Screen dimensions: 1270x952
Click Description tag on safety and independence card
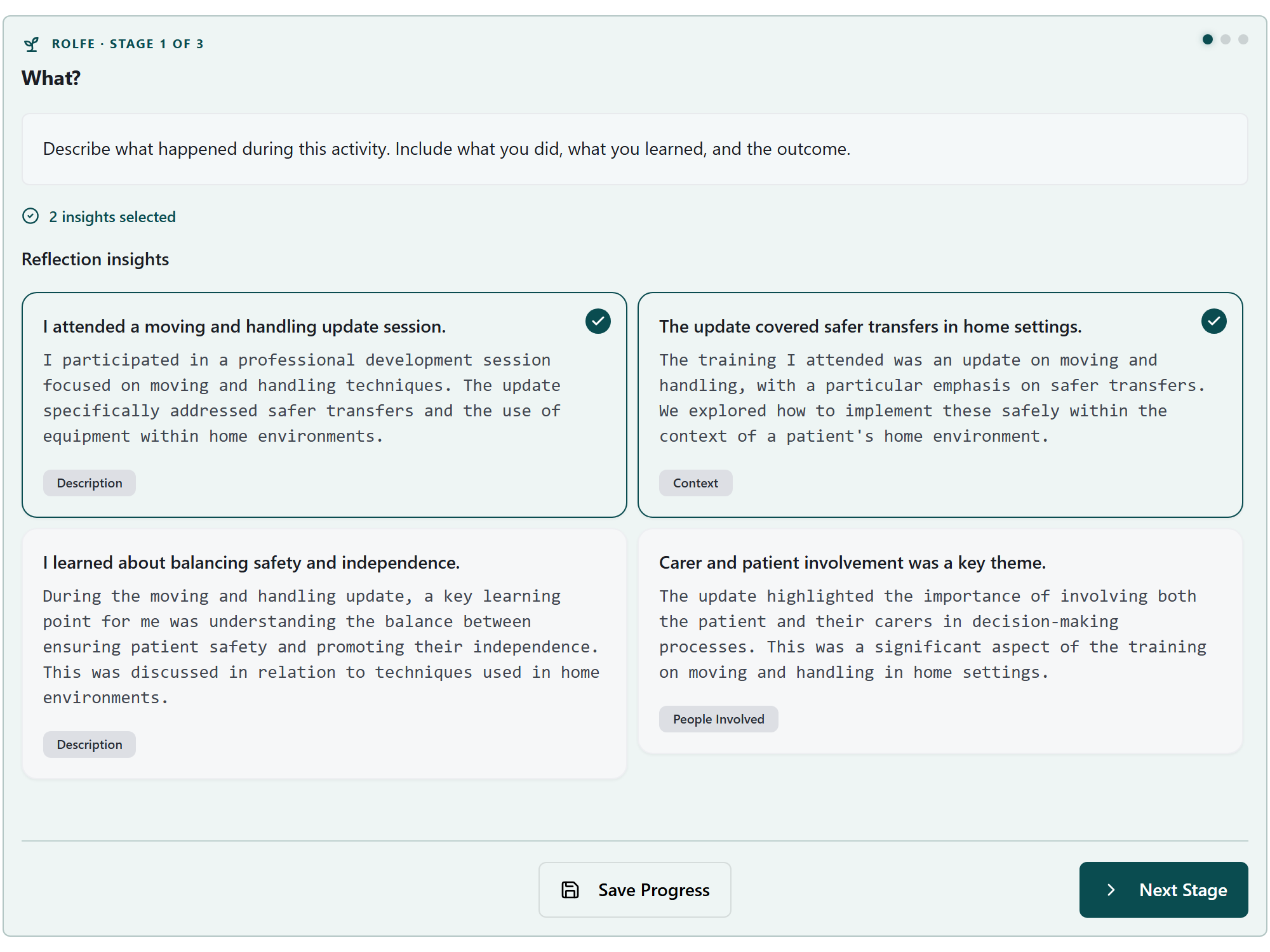coord(90,744)
